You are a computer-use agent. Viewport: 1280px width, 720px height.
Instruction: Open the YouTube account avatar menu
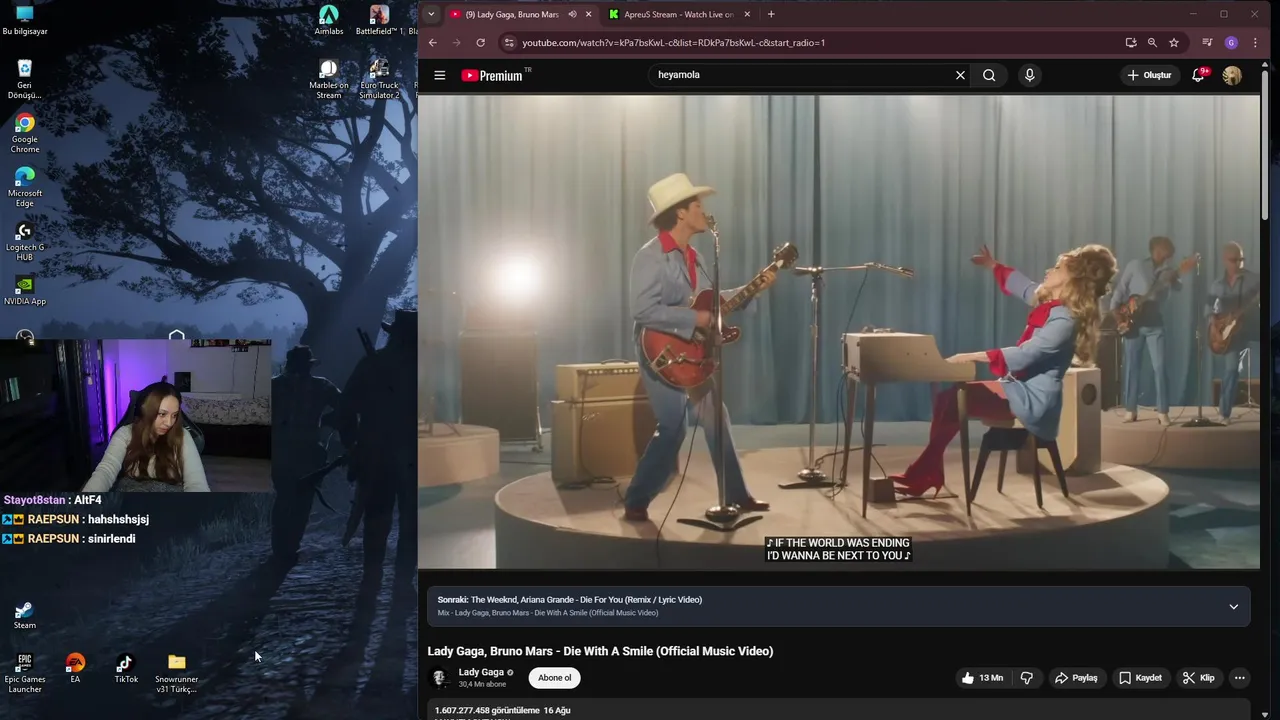coord(1232,75)
